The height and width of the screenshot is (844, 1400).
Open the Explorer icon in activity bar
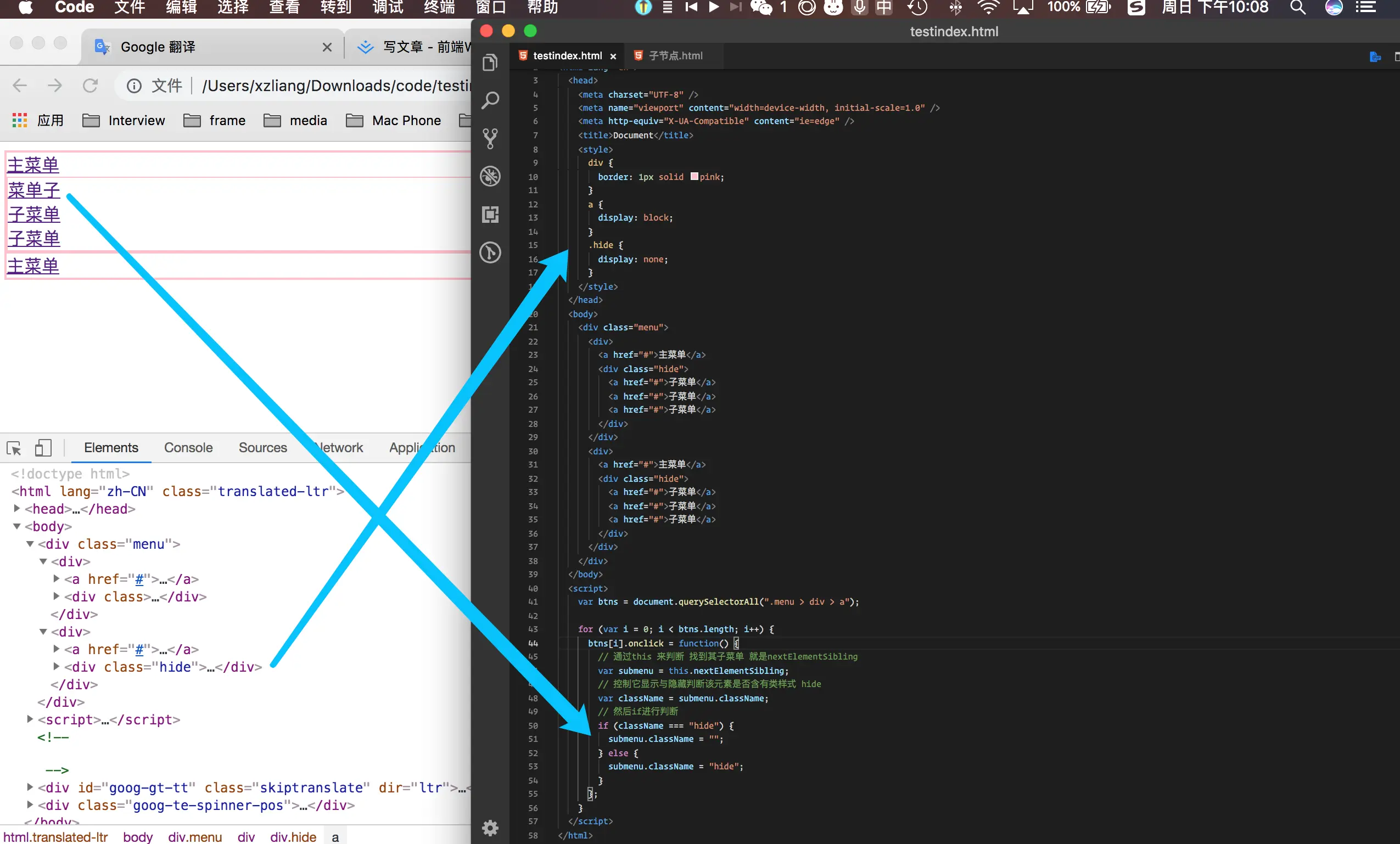click(490, 63)
